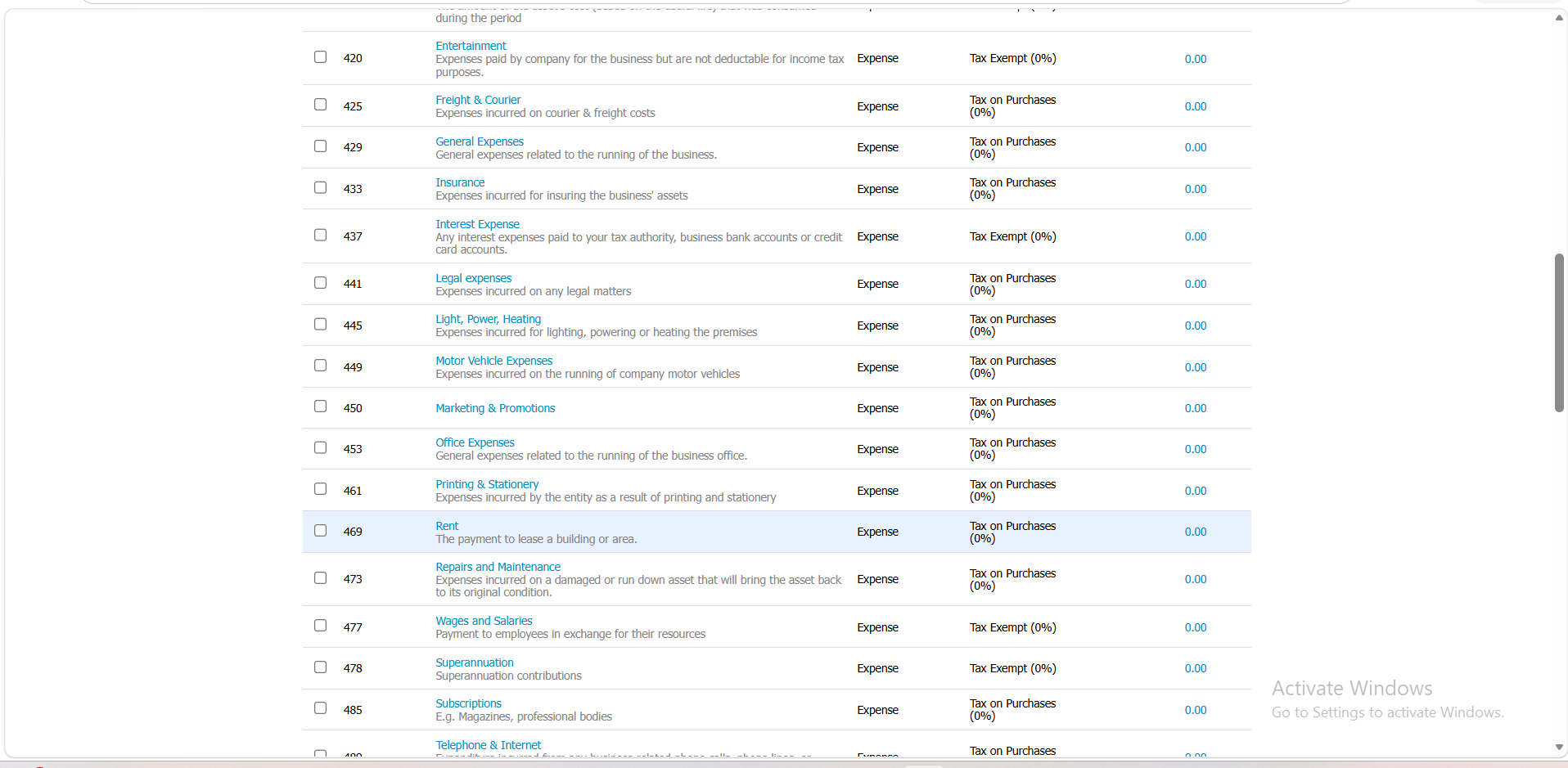Click 'Expense' type in the Printing & Stationery row
This screenshot has width=1568, height=768.
(x=877, y=491)
